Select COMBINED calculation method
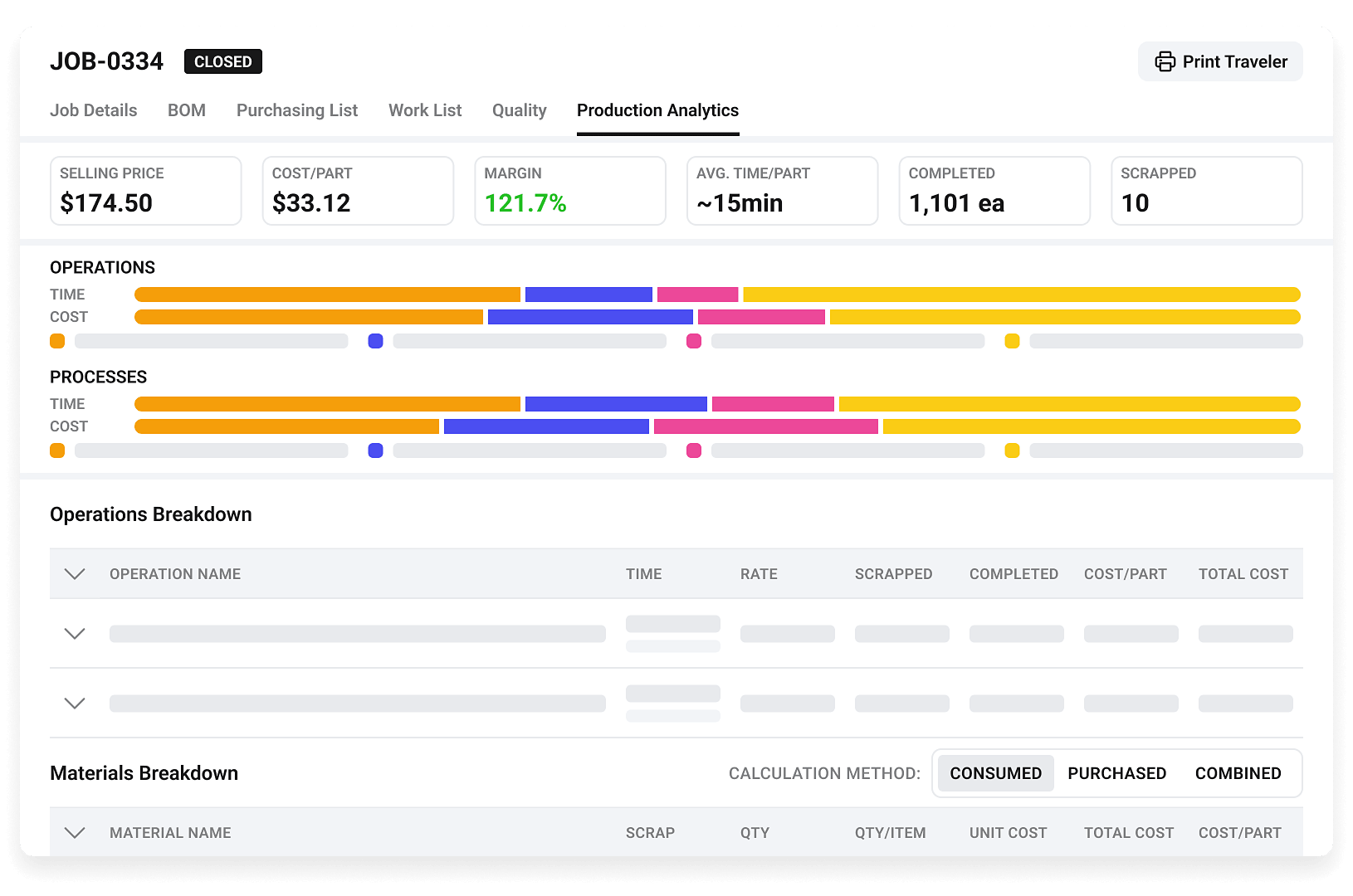 coord(1238,773)
